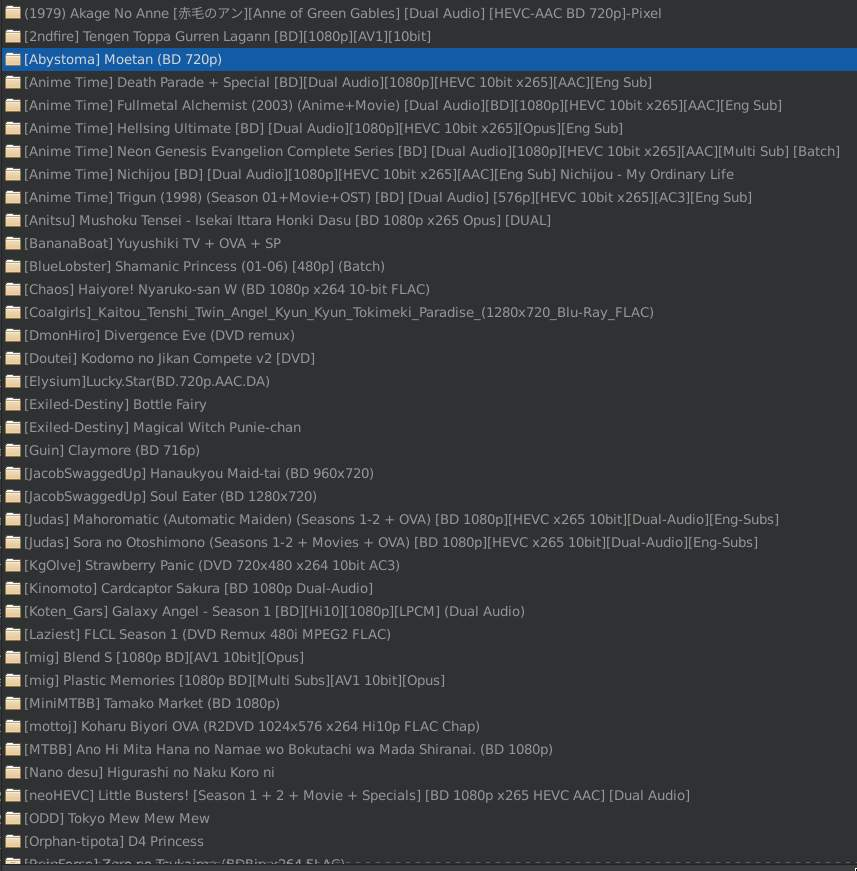Image resolution: width=857 pixels, height=871 pixels.
Task: Click the '[Laziest] FLCL Season 1' name
Action: (x=207, y=634)
